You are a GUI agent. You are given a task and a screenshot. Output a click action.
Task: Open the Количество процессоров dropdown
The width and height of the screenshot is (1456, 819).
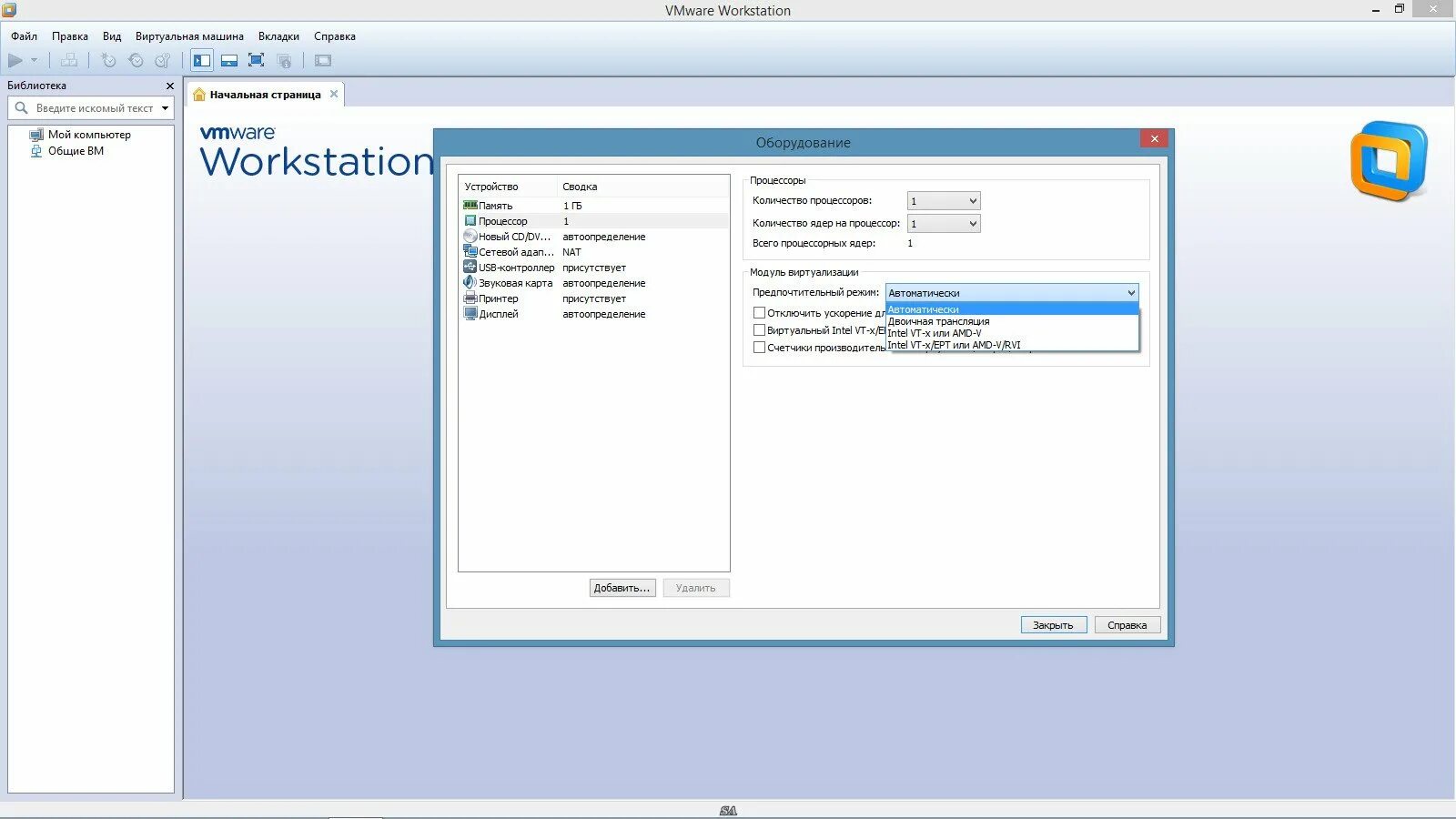944,201
